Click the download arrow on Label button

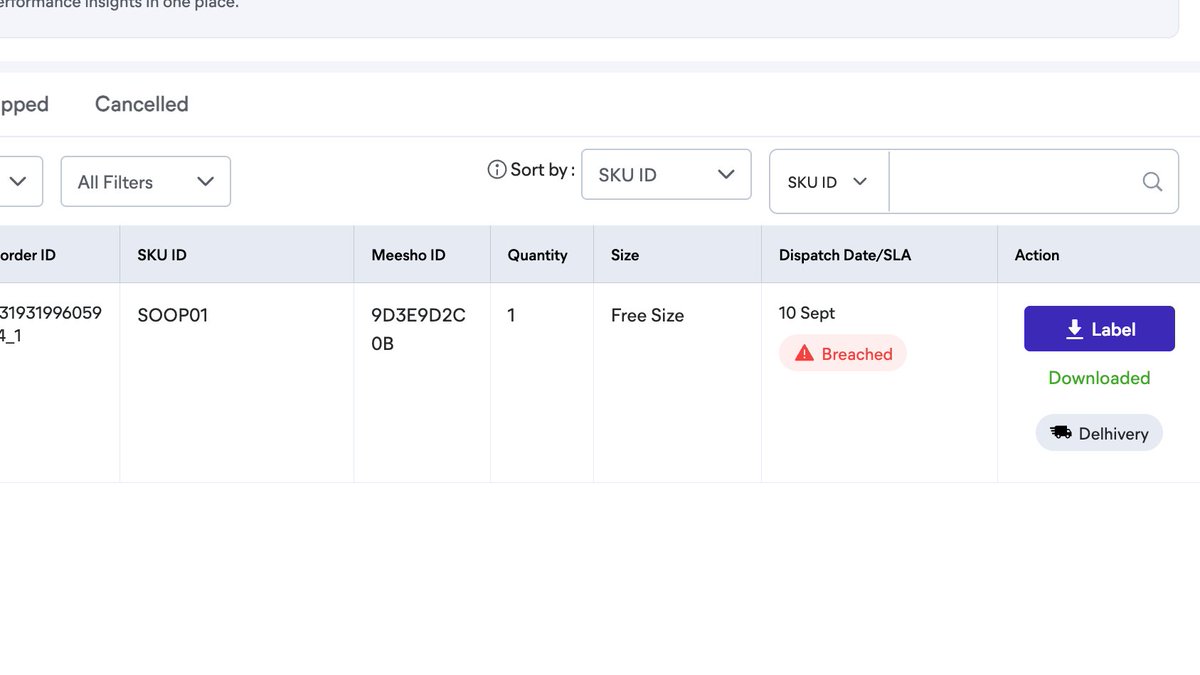(x=1075, y=329)
